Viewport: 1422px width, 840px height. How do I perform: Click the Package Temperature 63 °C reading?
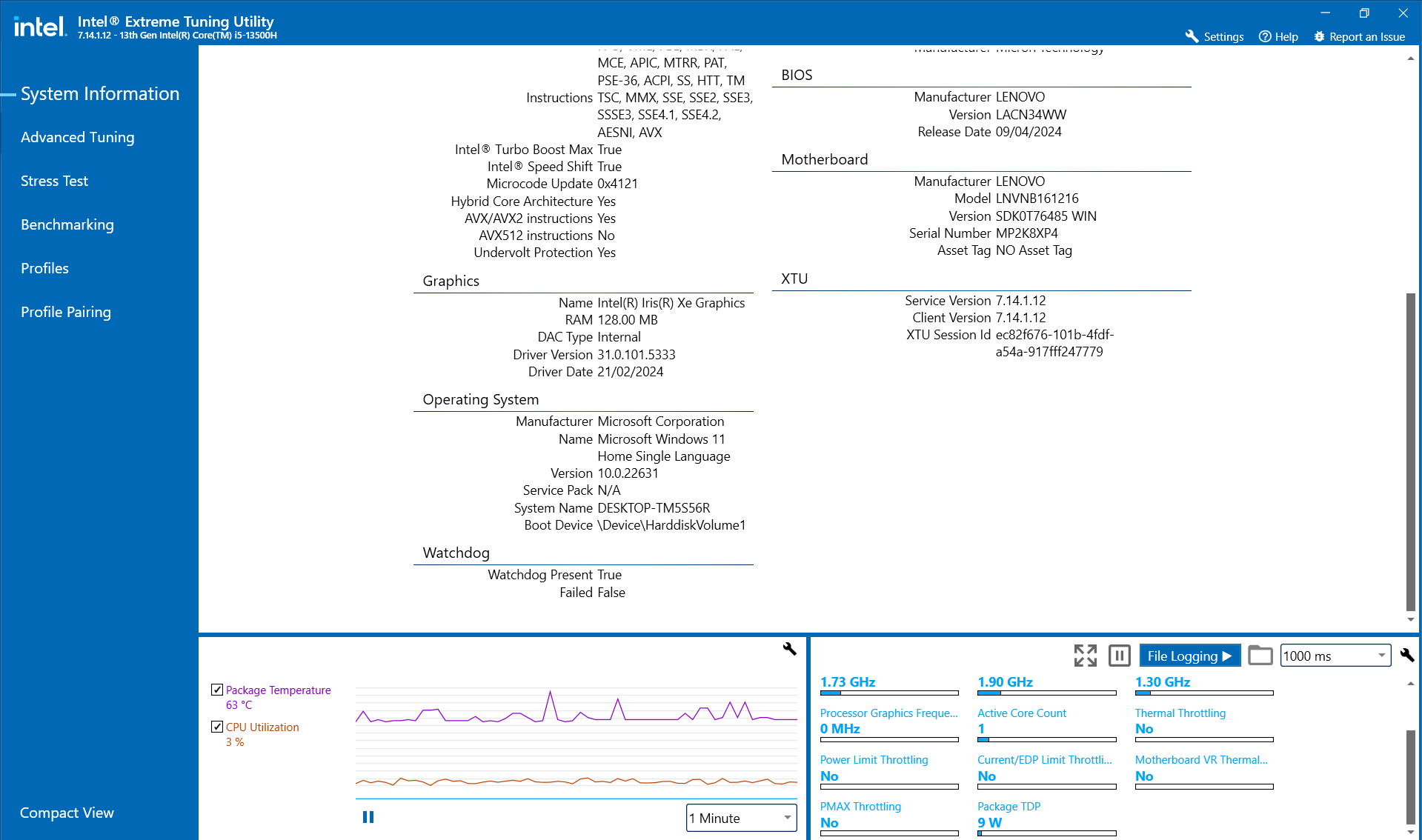(239, 704)
